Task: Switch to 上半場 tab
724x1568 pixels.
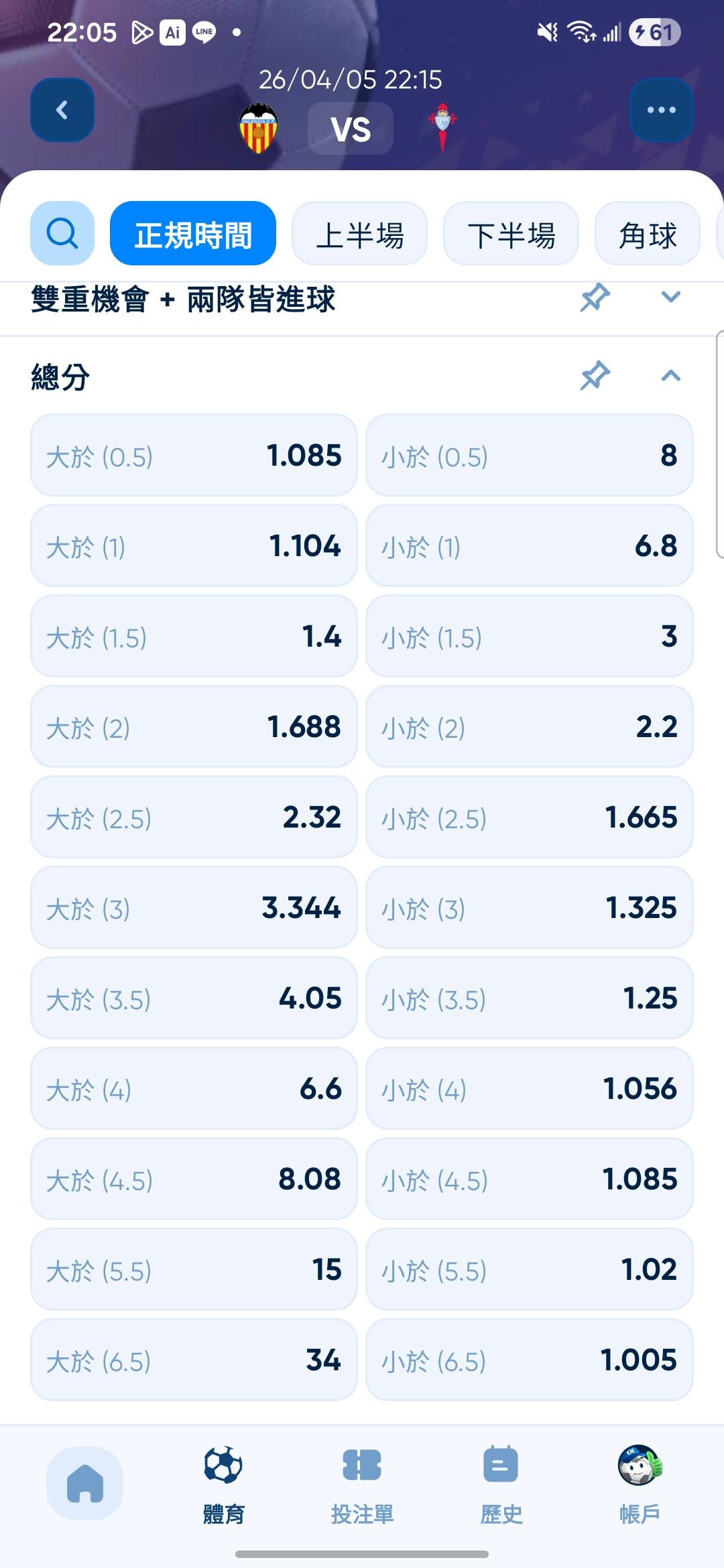Action: (359, 233)
